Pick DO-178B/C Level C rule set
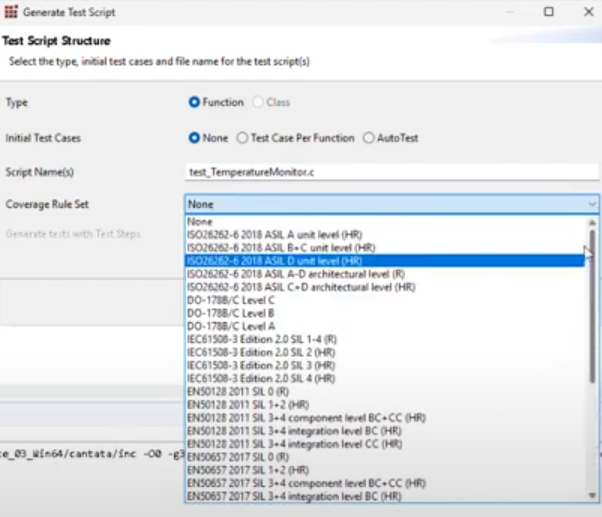Screen dimensions: 602x517 [x=385, y=300]
